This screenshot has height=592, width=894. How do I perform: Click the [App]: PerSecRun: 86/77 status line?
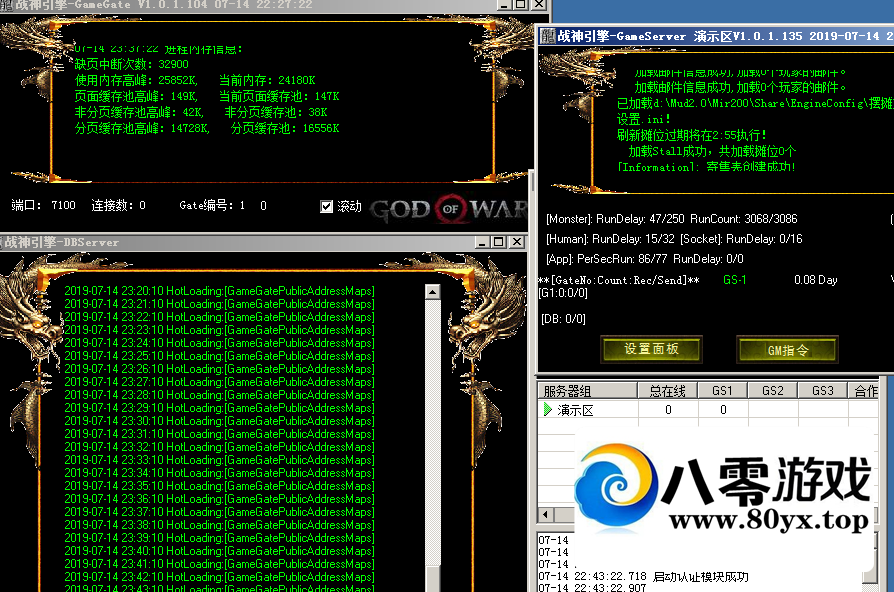tap(645, 259)
